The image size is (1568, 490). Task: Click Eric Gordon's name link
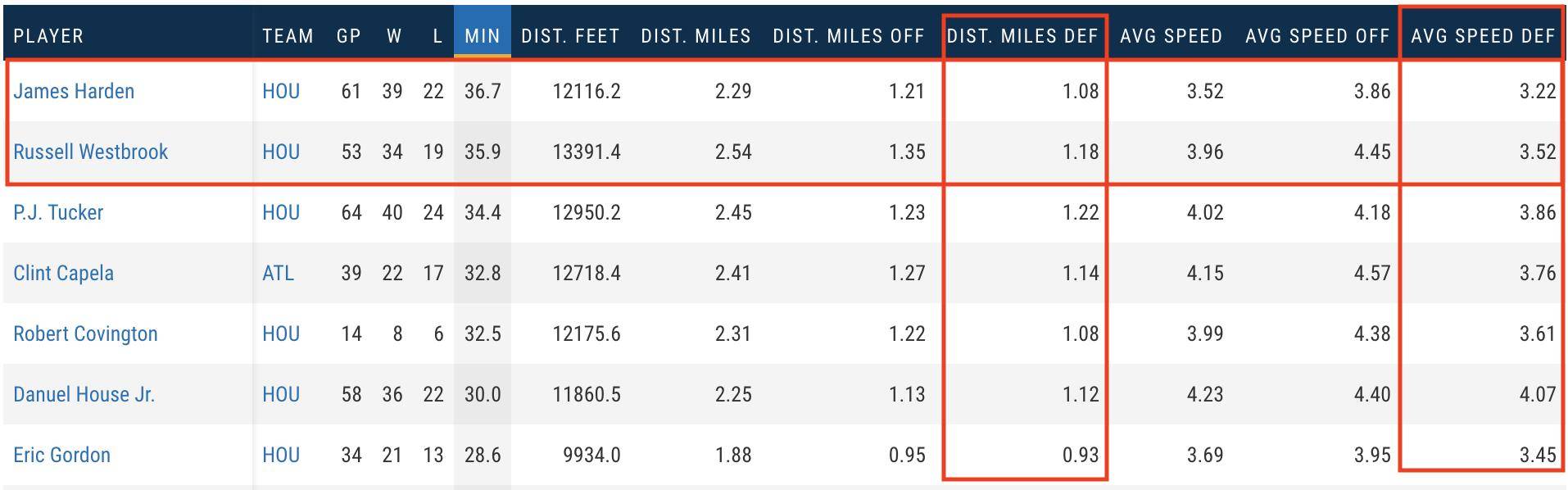pyautogui.click(x=61, y=455)
